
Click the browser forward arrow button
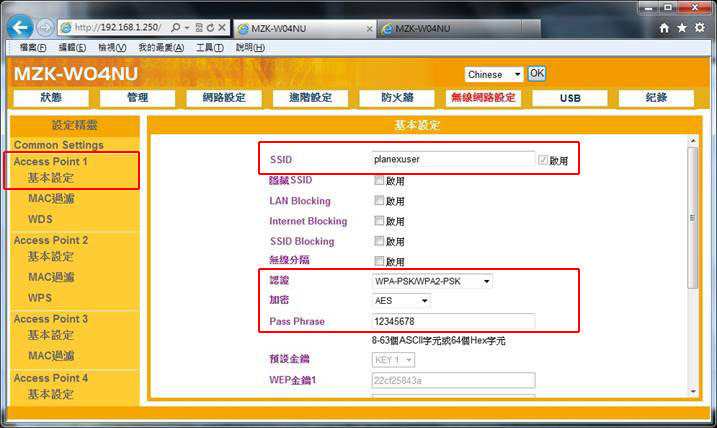coord(45,28)
